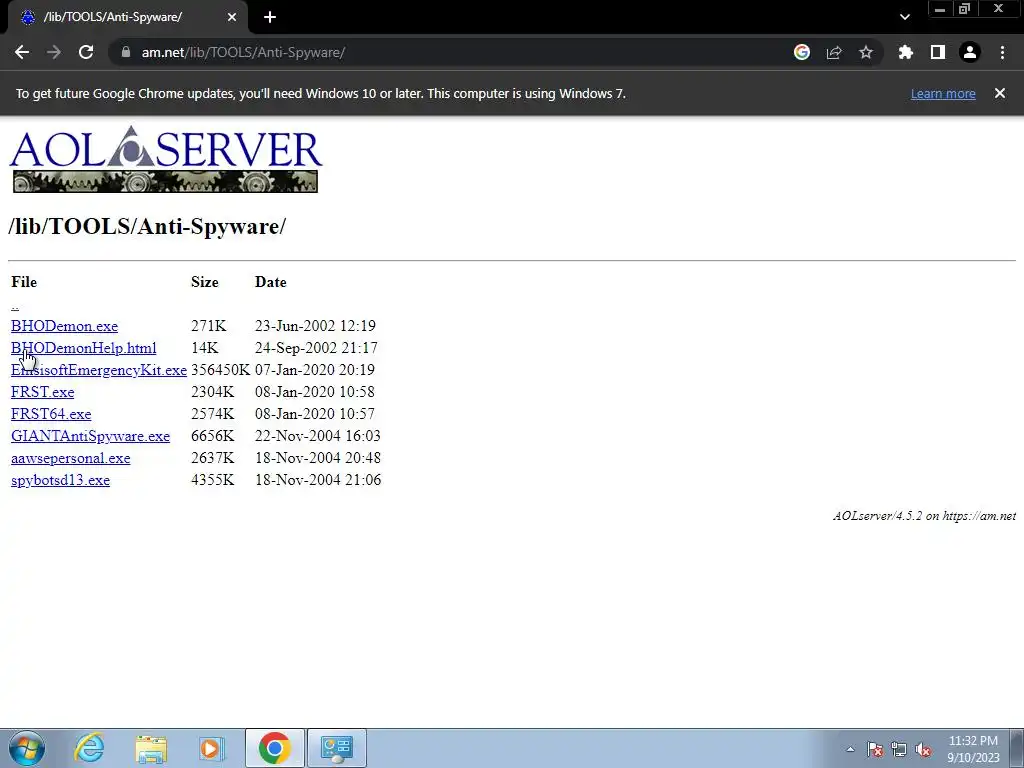Go back to the previous page

[x=22, y=52]
